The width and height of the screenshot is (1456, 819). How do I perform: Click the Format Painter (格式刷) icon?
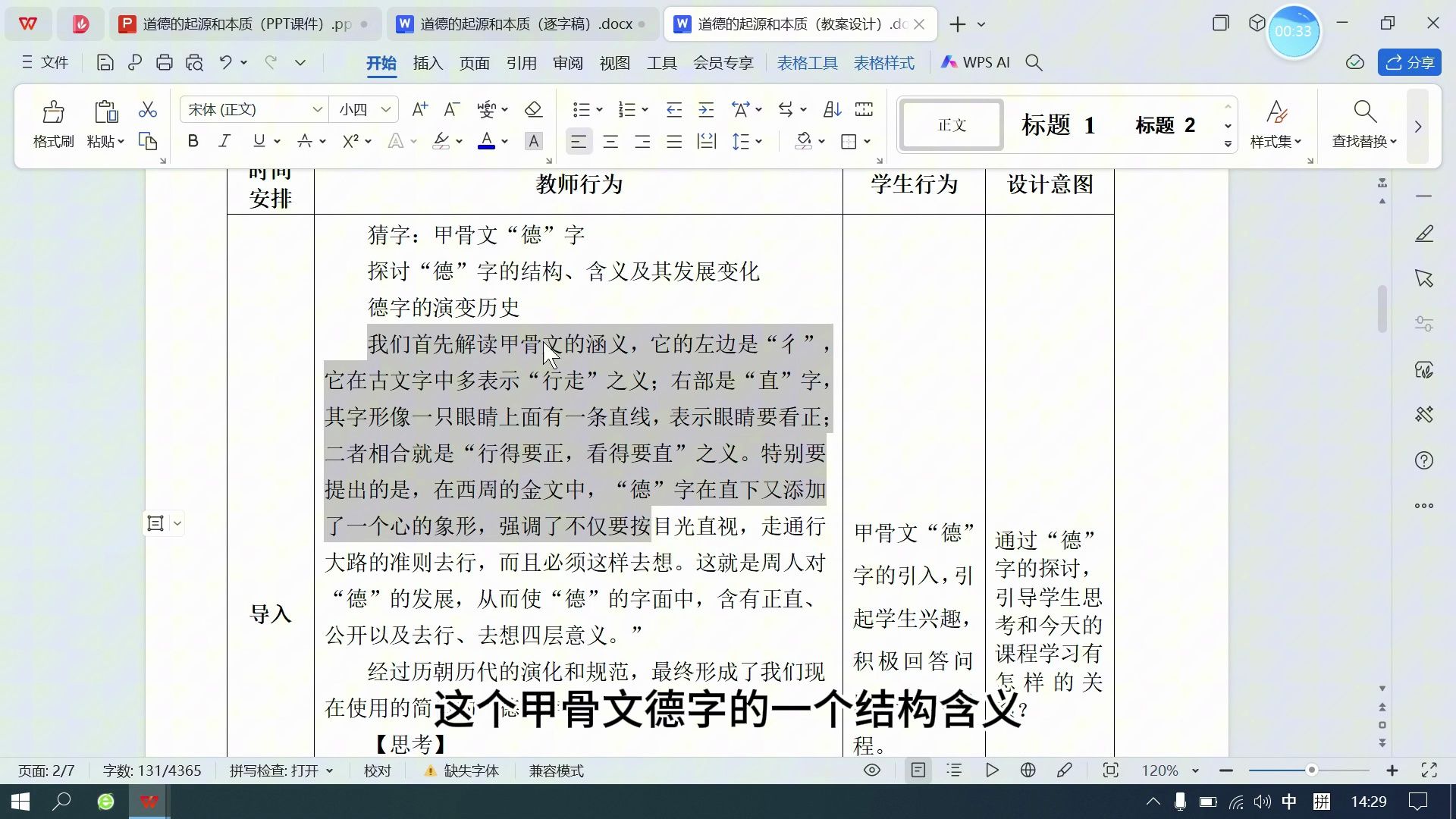tap(53, 112)
